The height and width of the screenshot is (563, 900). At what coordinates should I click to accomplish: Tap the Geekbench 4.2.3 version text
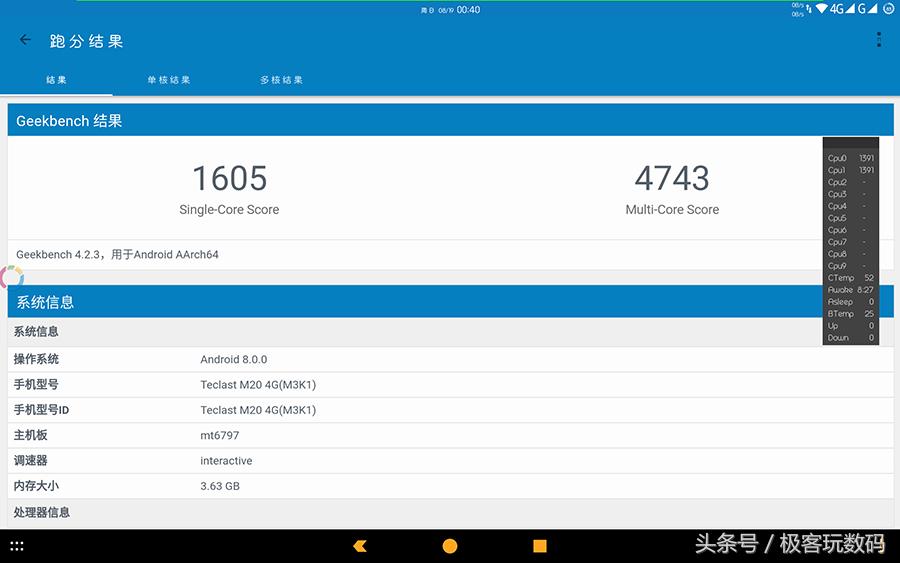pyautogui.click(x=117, y=254)
